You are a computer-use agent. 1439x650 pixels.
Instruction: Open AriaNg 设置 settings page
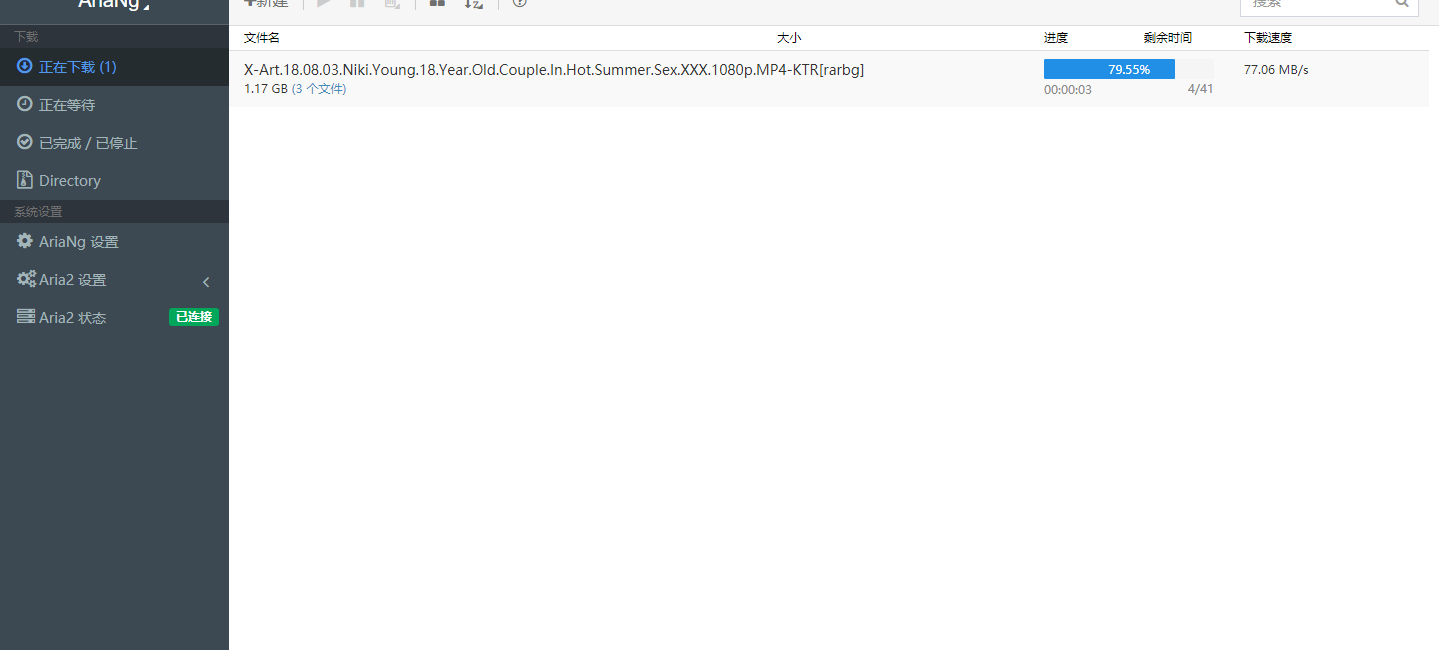pyautogui.click(x=114, y=242)
